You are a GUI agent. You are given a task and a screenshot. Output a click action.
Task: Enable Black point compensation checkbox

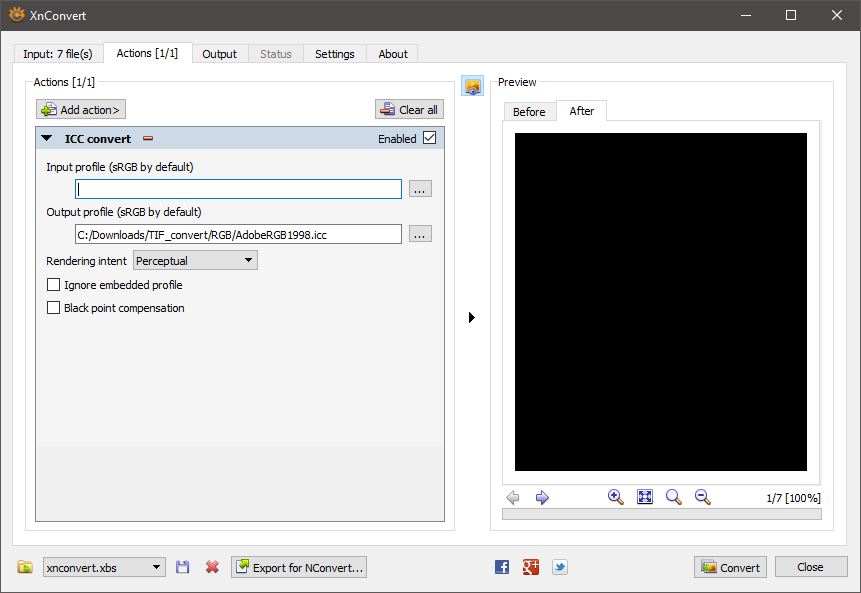(x=54, y=308)
